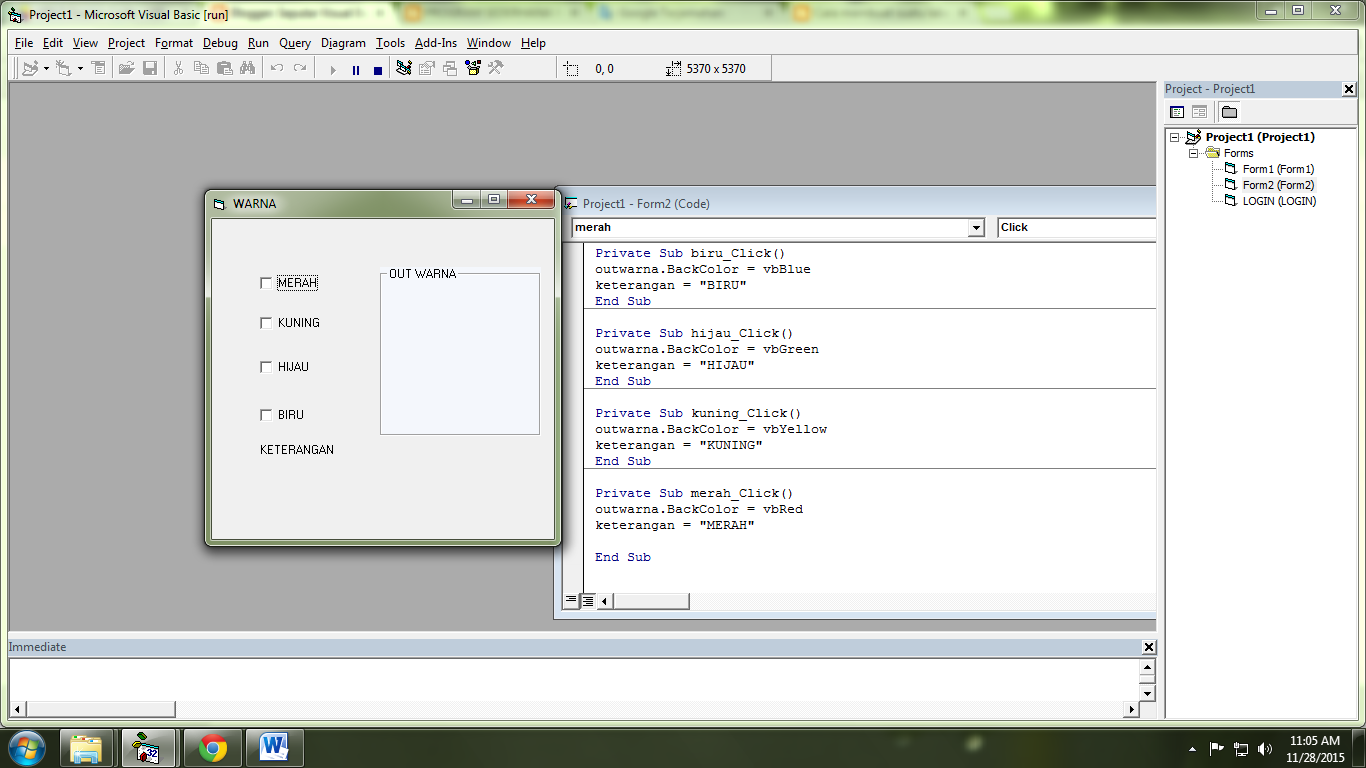The image size is (1366, 768).
Task: Open dropdown arrow beside Add Project icon
Action: click(46, 69)
